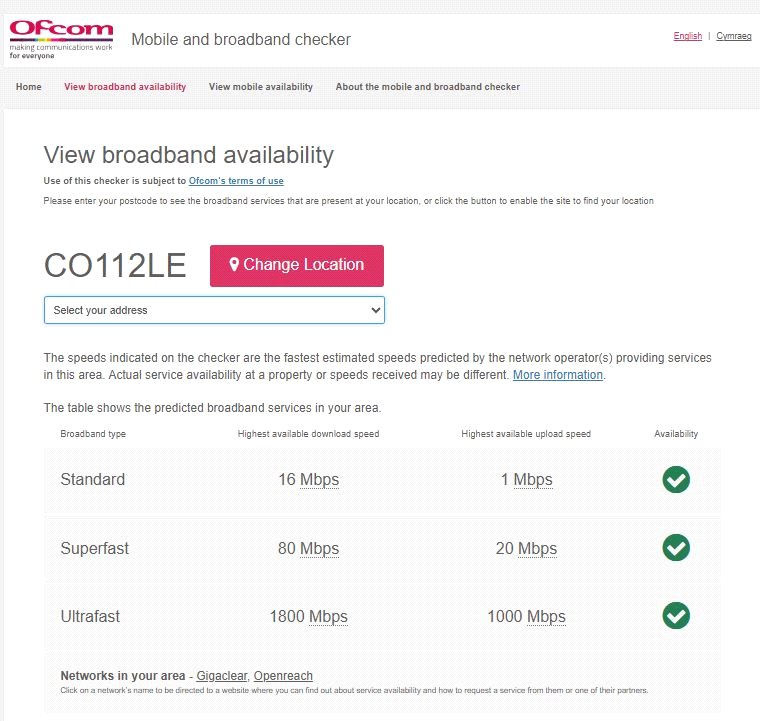
Task: Click the Ultrafast broadband availability checkmark
Action: point(676,616)
